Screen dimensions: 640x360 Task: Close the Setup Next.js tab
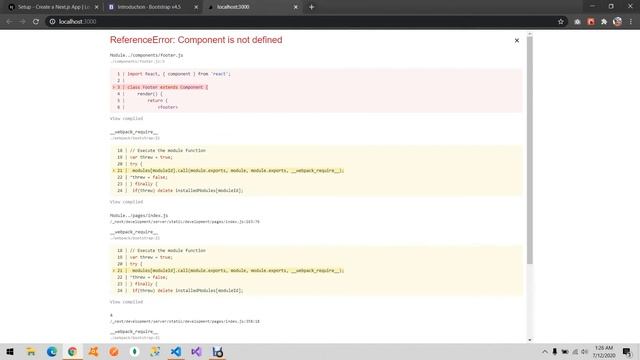pos(97,7)
